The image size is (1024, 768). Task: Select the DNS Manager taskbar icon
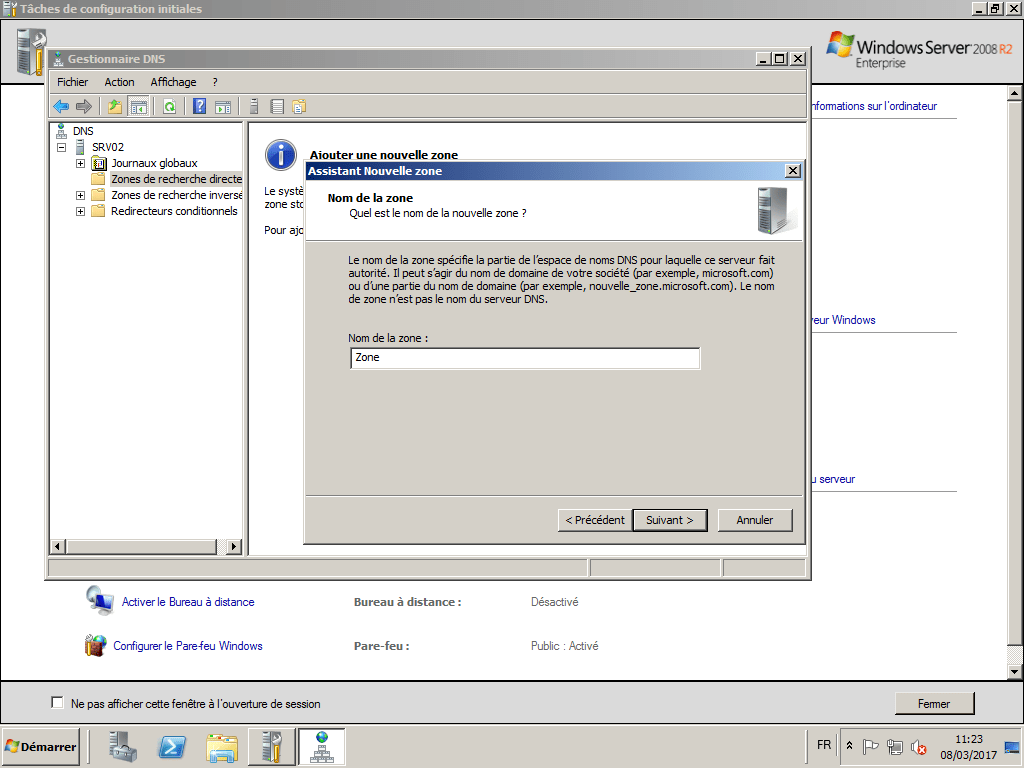[x=321, y=746]
